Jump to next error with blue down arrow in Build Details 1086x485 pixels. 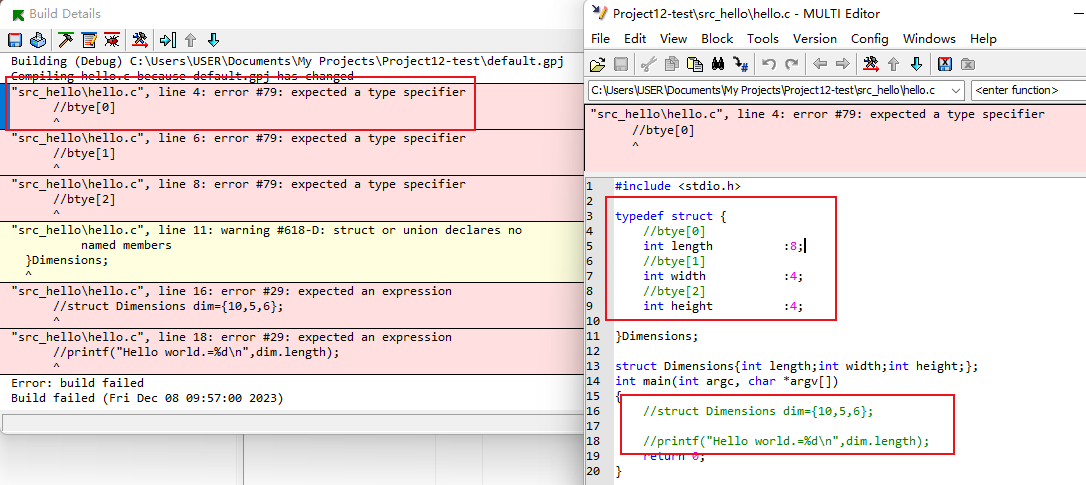213,40
